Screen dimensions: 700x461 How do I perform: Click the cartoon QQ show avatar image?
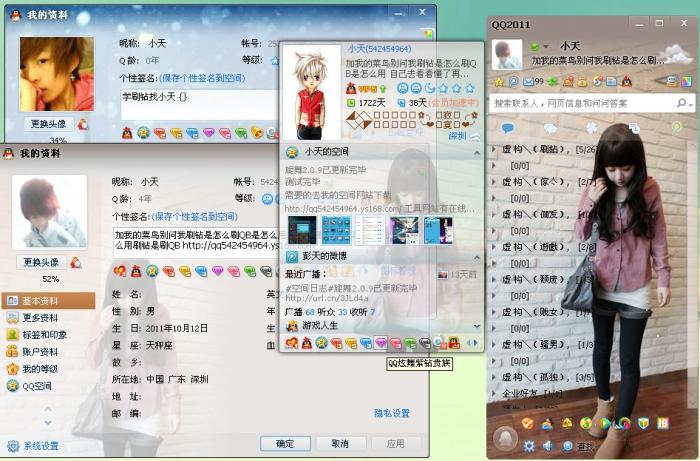pos(311,92)
